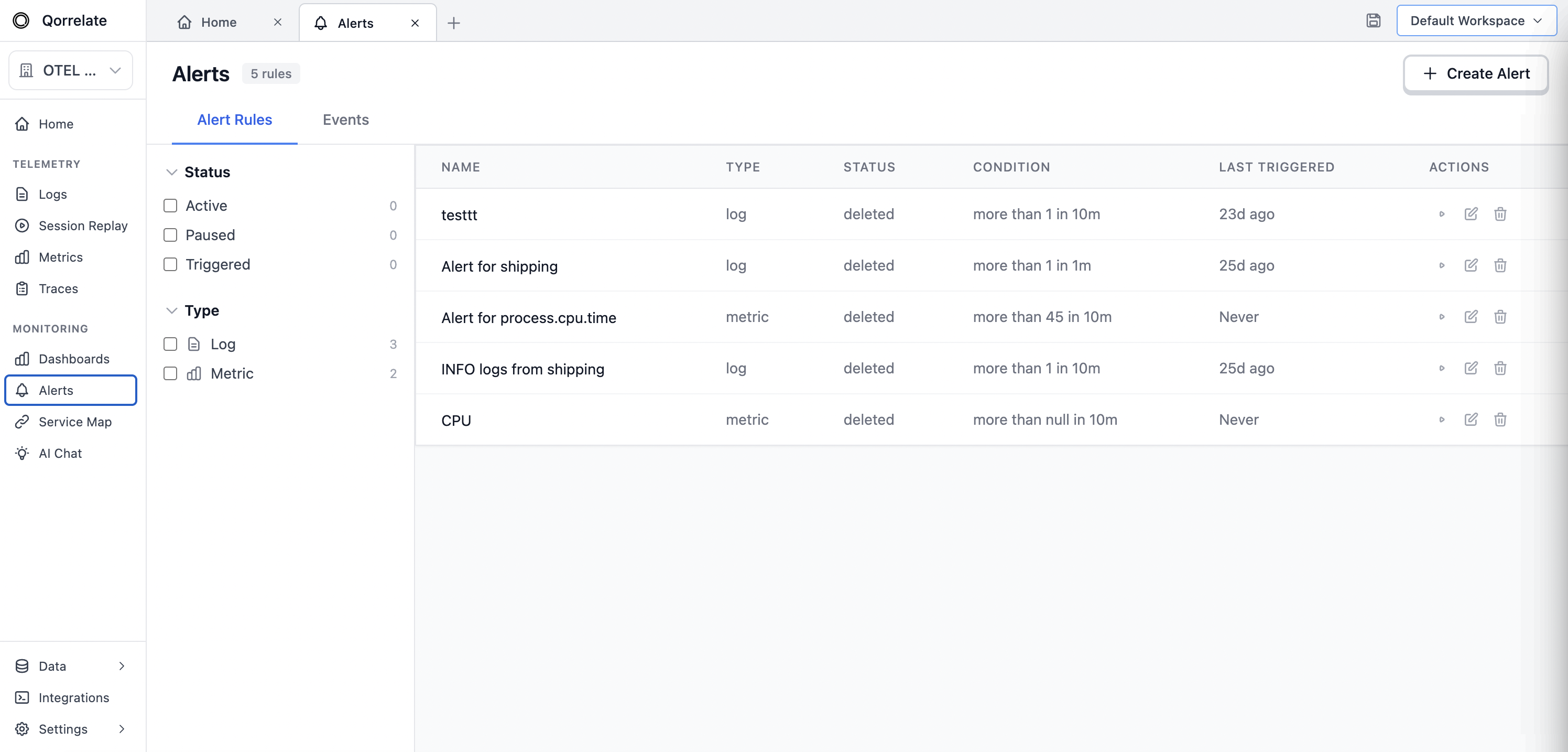The height and width of the screenshot is (752, 1568).
Task: Check the Active status filter
Action: click(170, 206)
